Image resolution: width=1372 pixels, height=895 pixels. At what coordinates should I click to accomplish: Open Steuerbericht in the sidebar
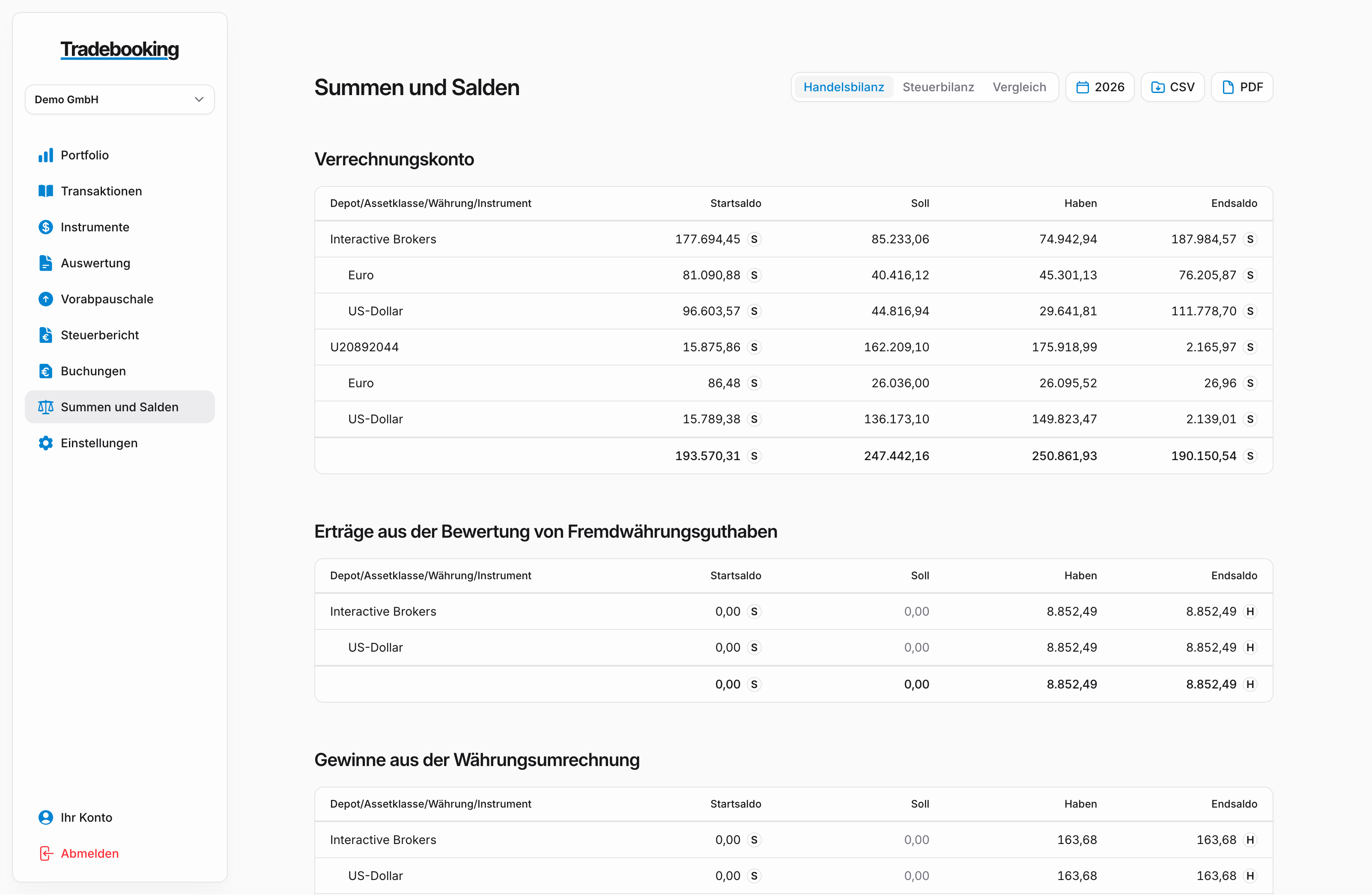pyautogui.click(x=120, y=335)
